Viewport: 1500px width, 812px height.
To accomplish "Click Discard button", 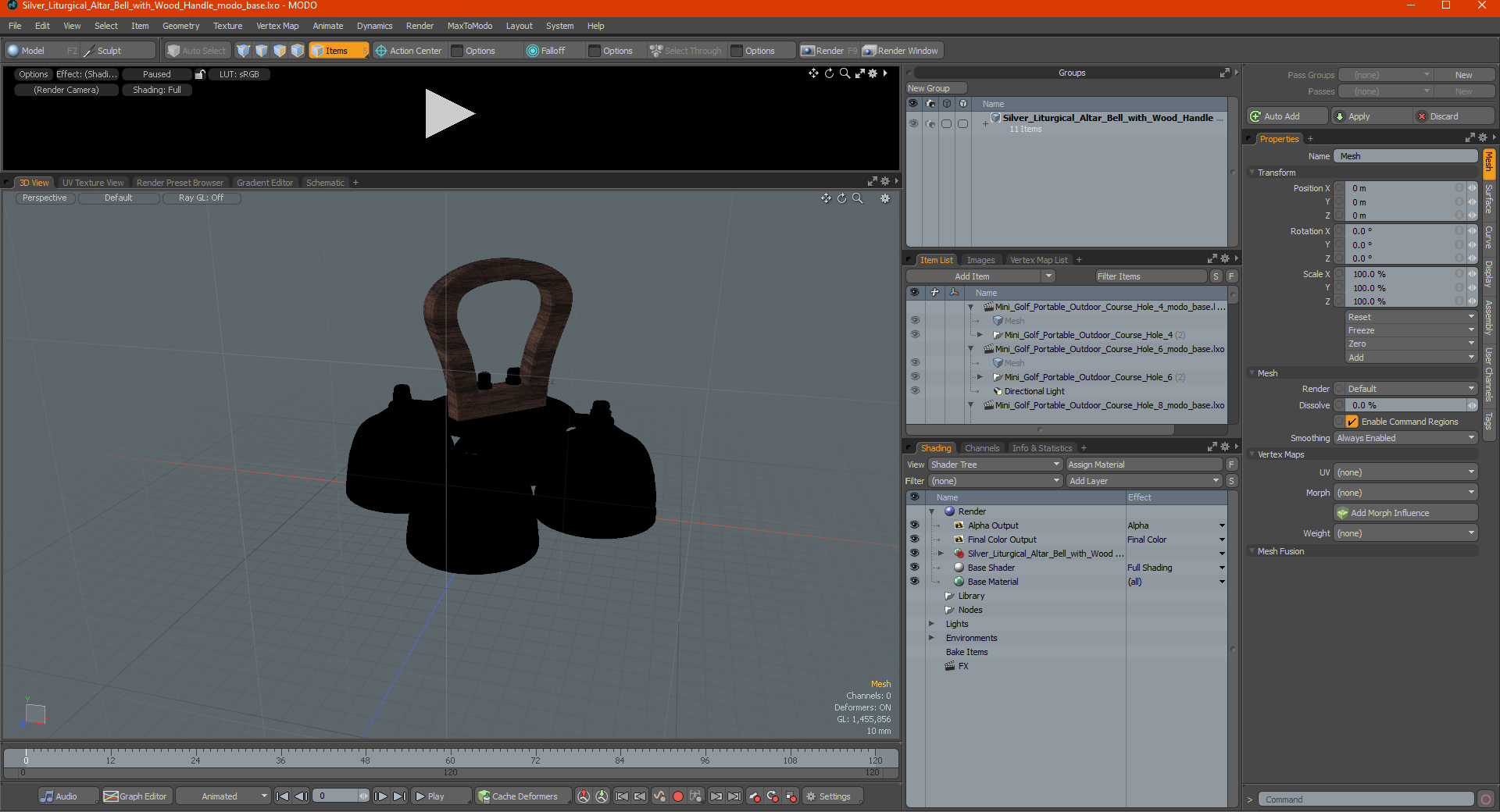I will click(x=1455, y=116).
